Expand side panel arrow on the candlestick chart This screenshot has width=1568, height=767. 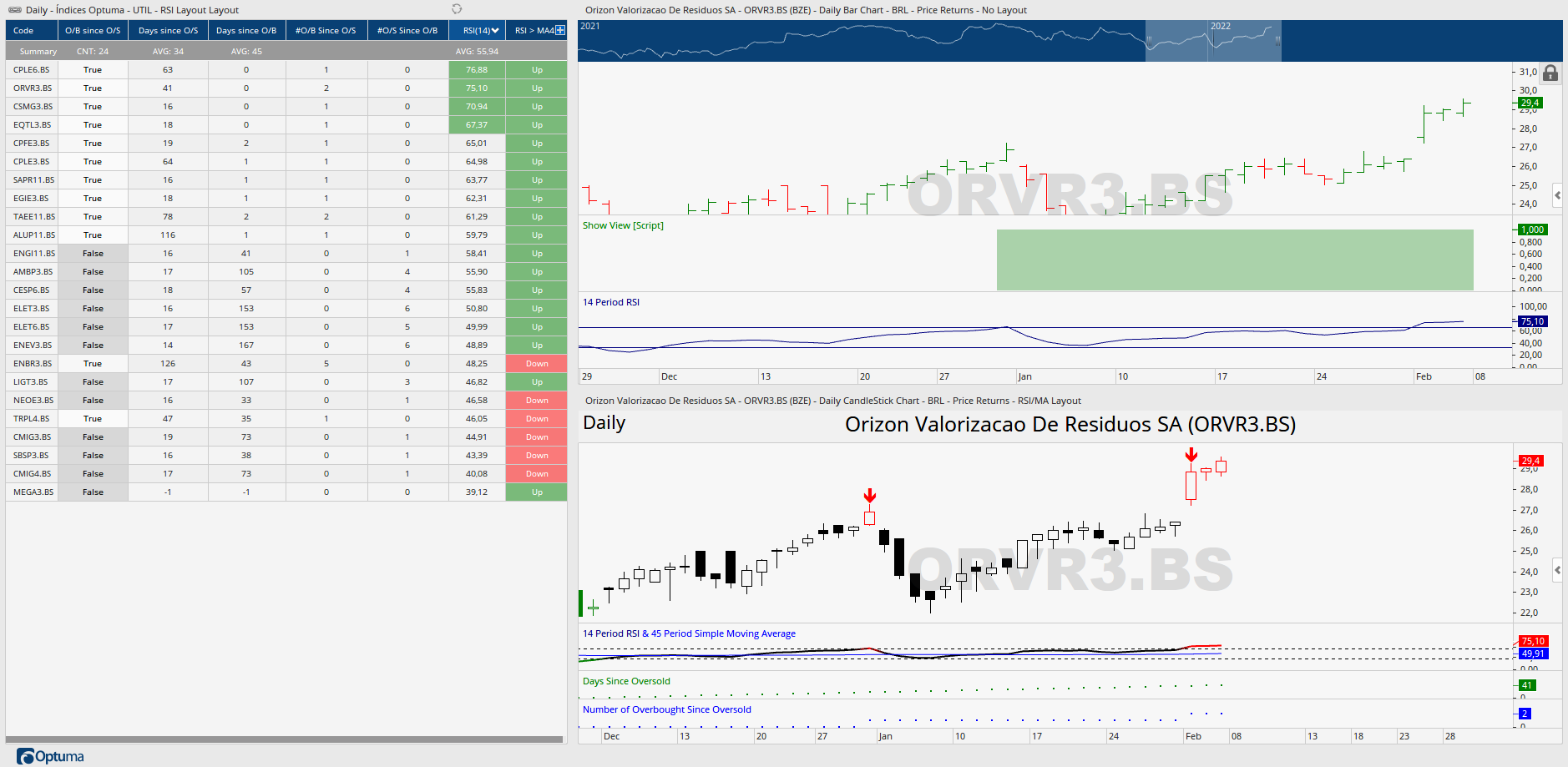point(1557,570)
